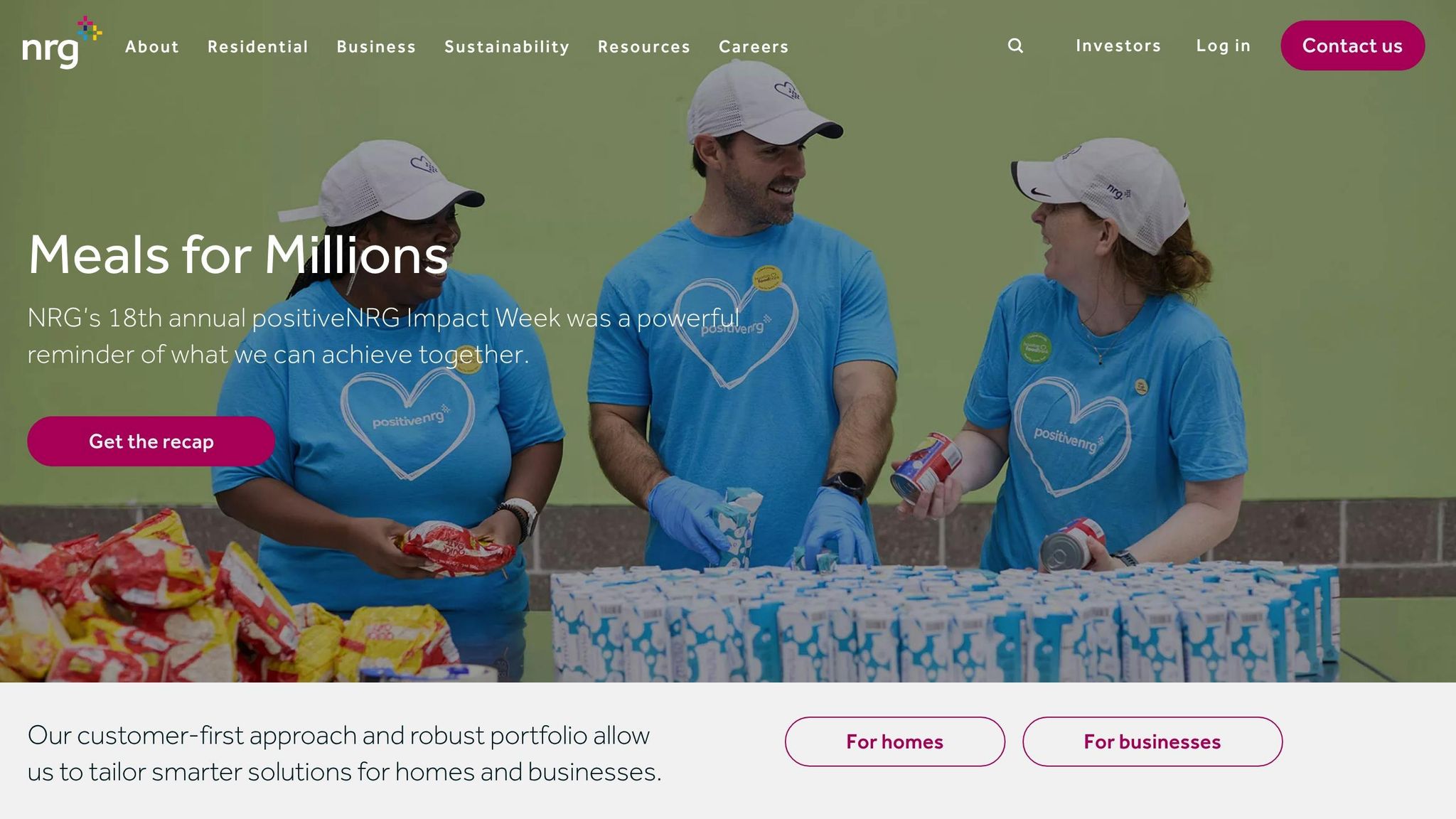Open the search magnifier icon

[x=1015, y=45]
